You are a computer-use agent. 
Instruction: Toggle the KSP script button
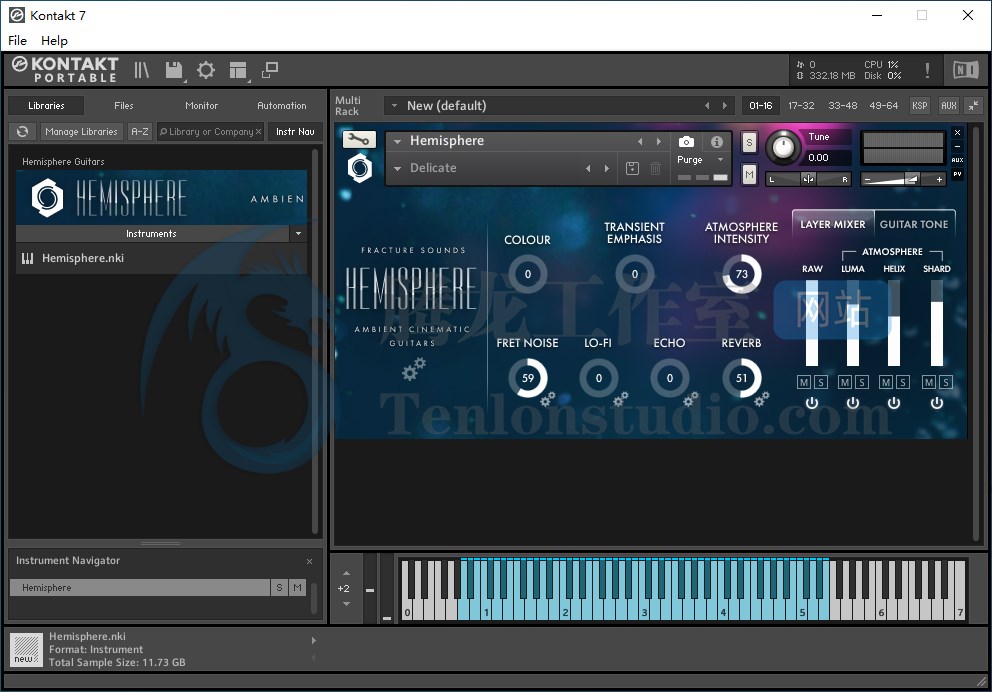tap(920, 106)
